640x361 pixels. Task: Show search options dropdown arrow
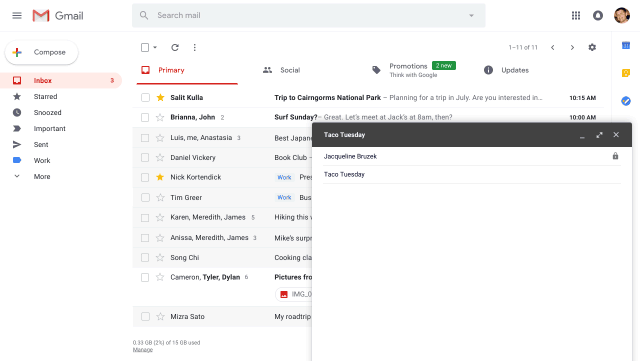(x=471, y=16)
